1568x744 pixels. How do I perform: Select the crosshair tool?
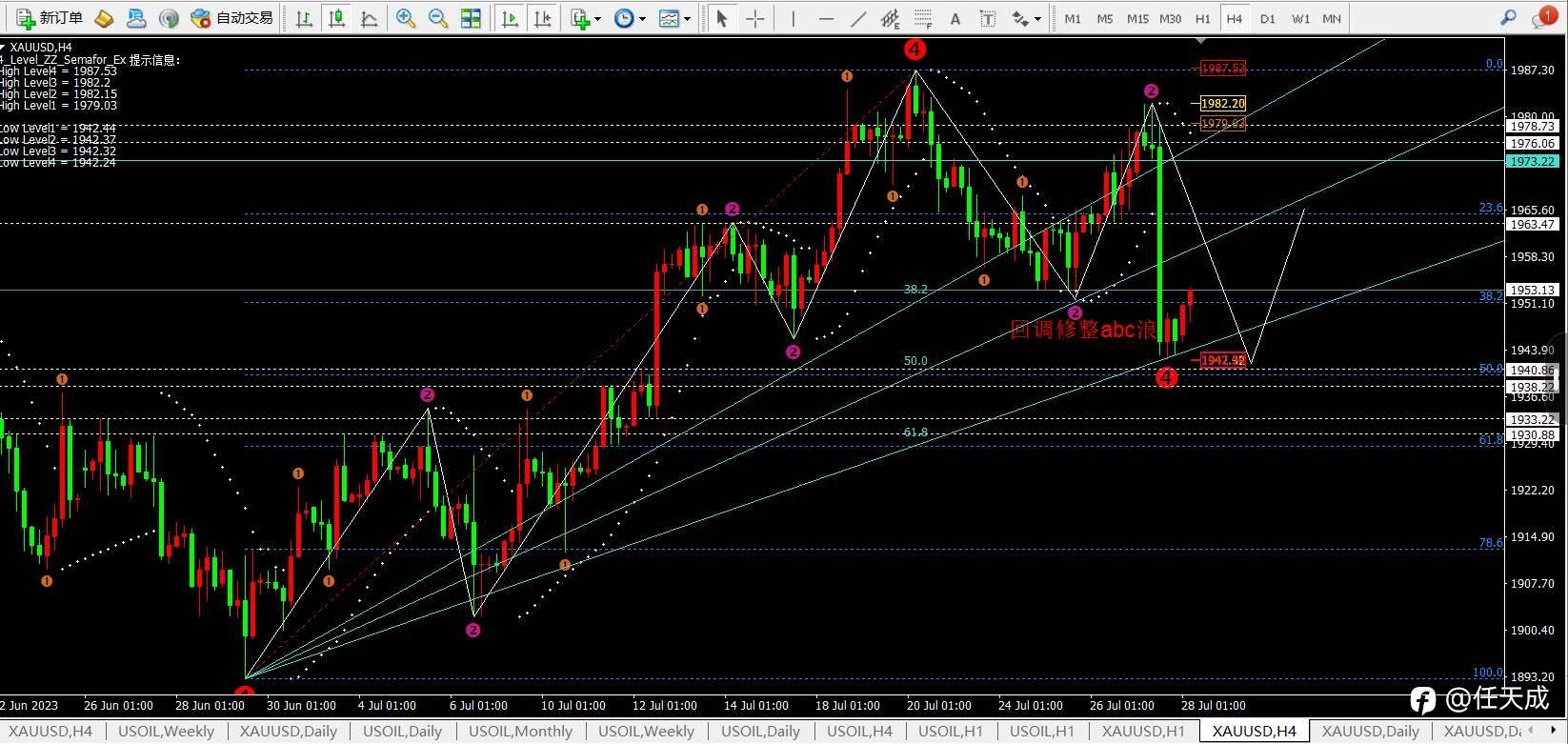[x=754, y=17]
